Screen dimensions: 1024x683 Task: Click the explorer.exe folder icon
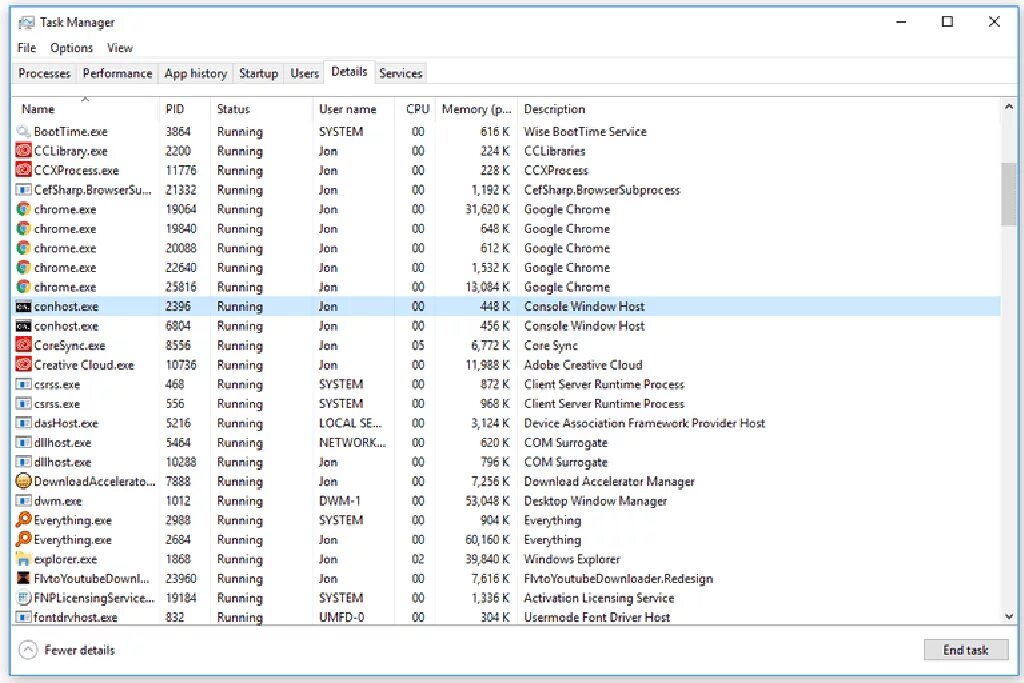[x=24, y=559]
